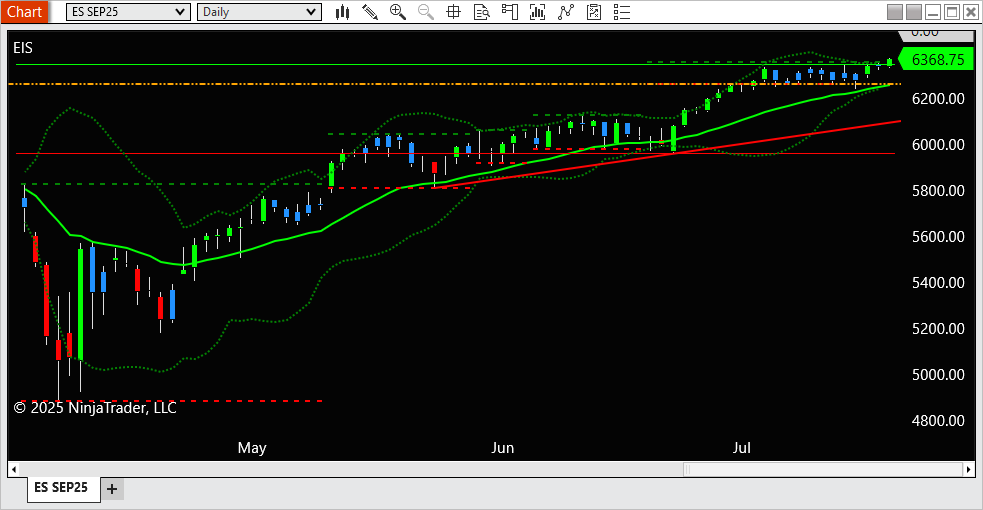The width and height of the screenshot is (983, 510).
Task: Open the strategies icon
Action: (x=565, y=12)
